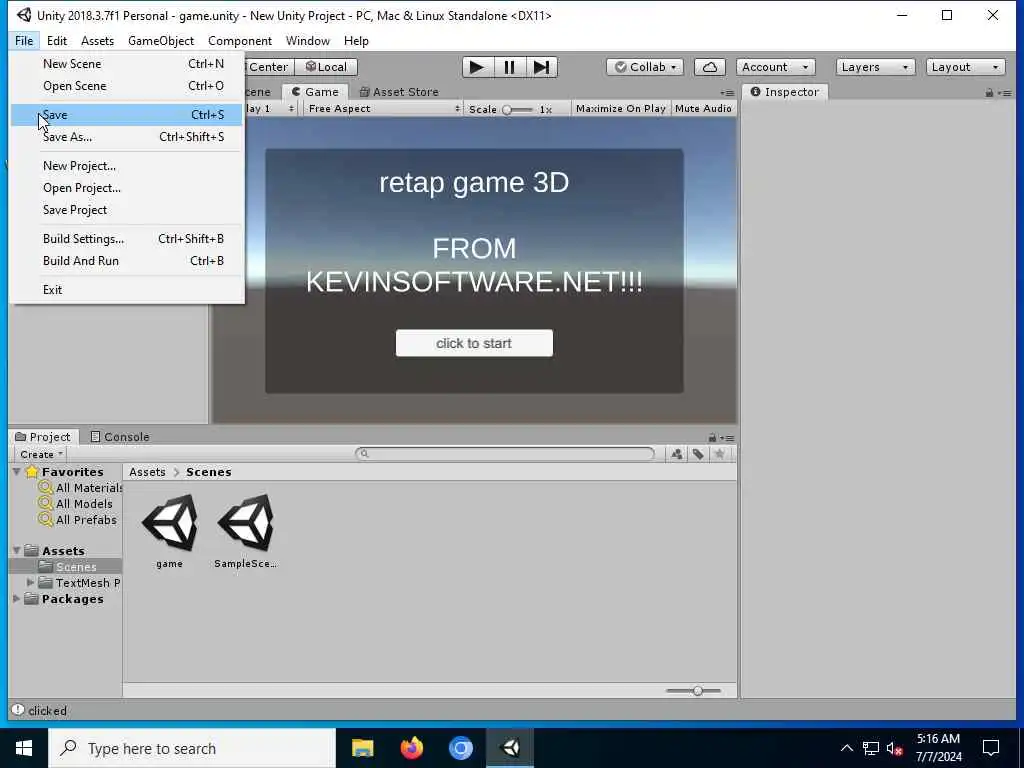The image size is (1024, 768).
Task: Open the cloud services icon button
Action: (710, 67)
